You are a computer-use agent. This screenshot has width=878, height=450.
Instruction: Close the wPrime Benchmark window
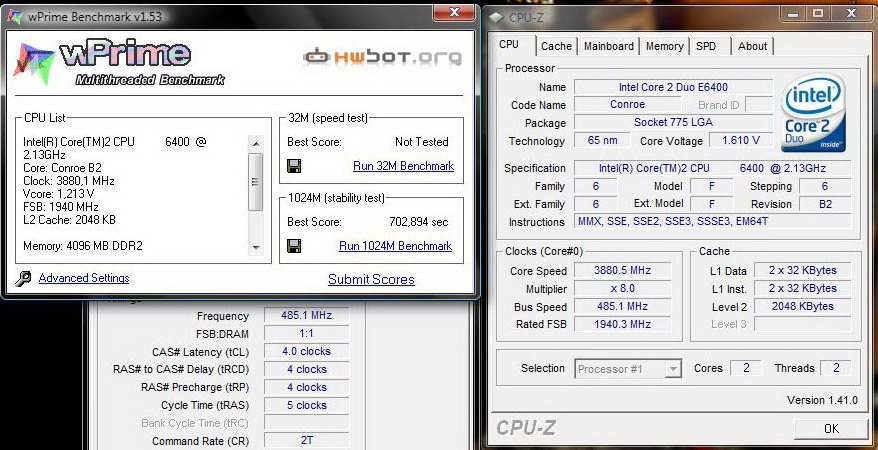(x=455, y=12)
